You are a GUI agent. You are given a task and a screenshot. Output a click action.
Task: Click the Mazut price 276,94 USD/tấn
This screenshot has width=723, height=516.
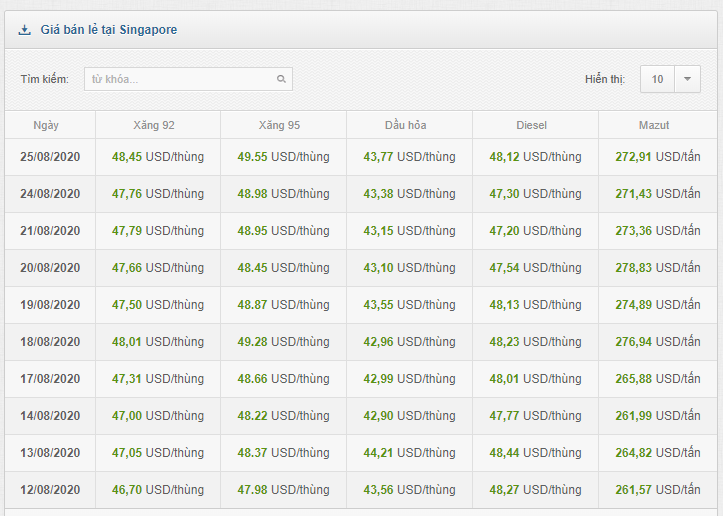coord(658,342)
